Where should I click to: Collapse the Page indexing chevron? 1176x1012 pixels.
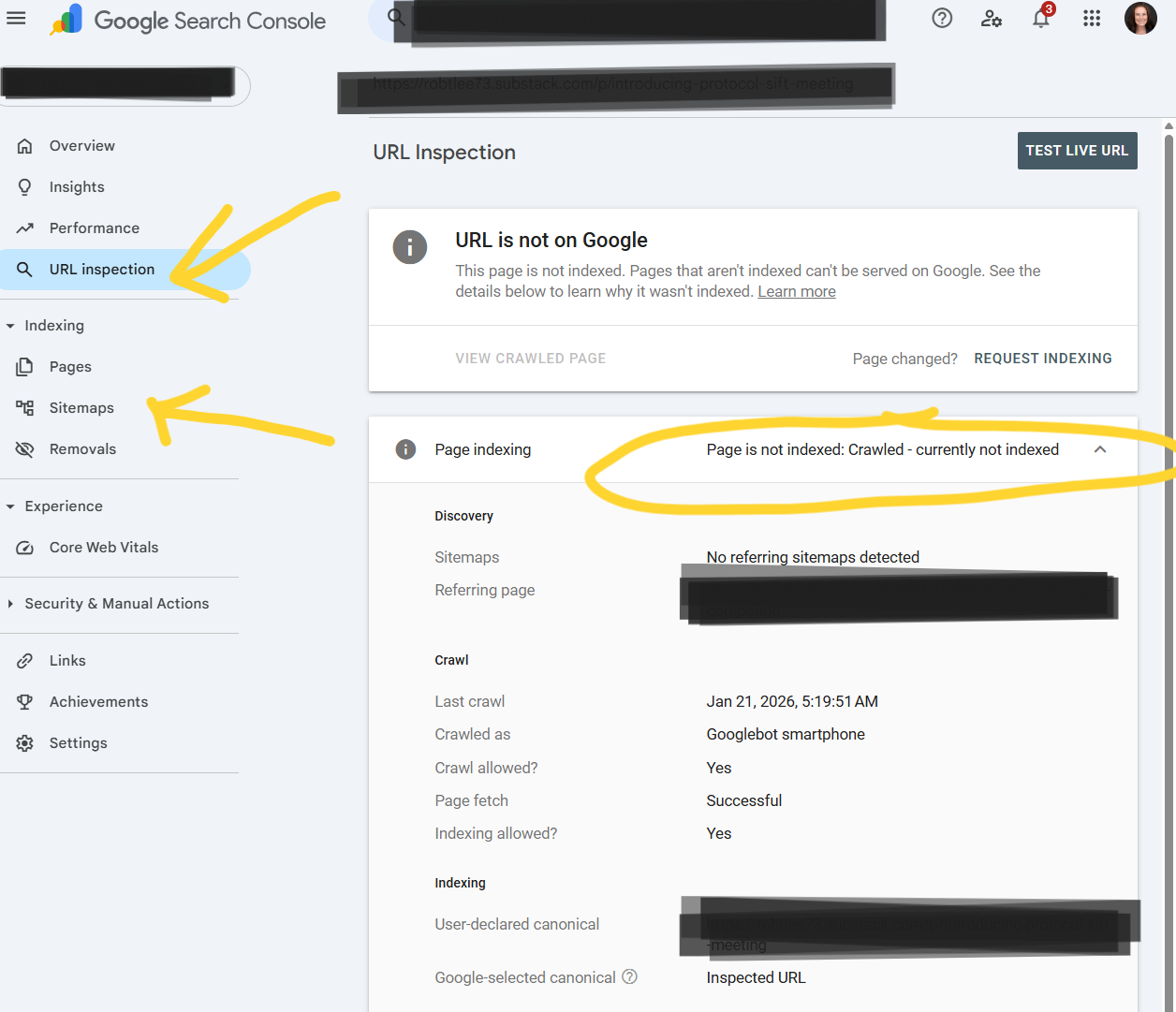tap(1100, 449)
